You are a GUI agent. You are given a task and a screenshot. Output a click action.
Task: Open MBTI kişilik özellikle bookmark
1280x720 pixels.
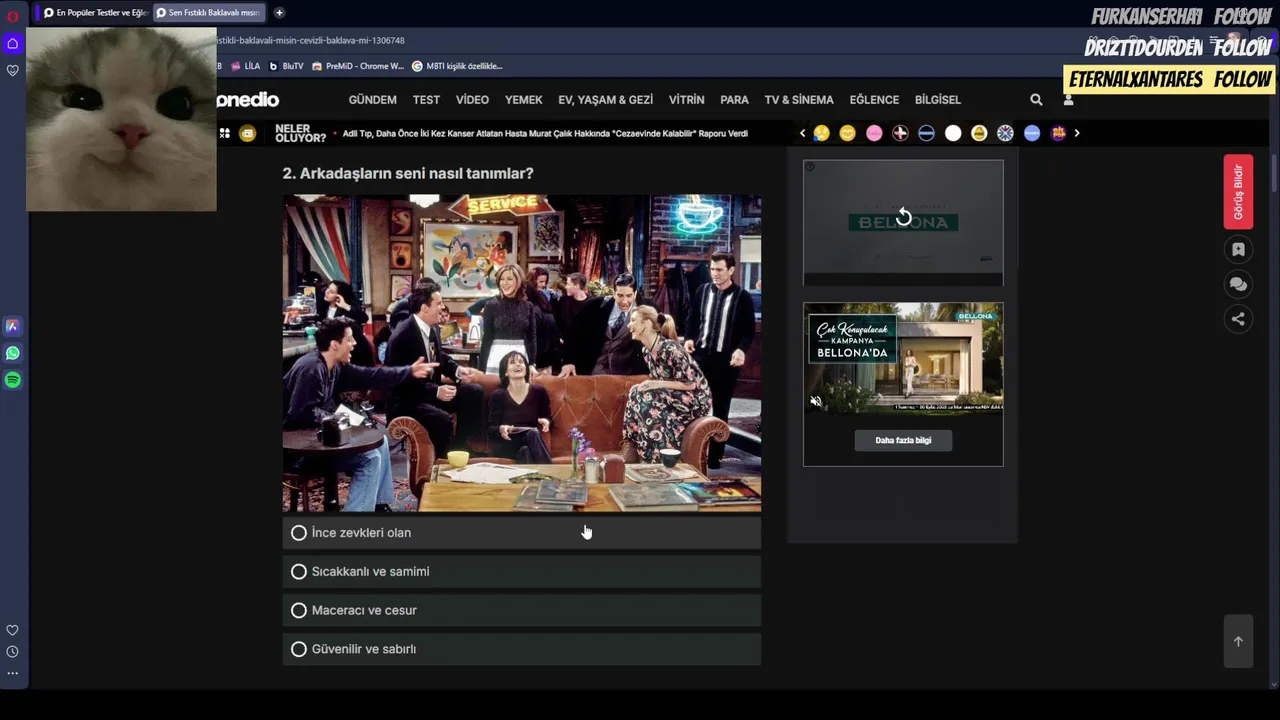pyautogui.click(x=457, y=66)
